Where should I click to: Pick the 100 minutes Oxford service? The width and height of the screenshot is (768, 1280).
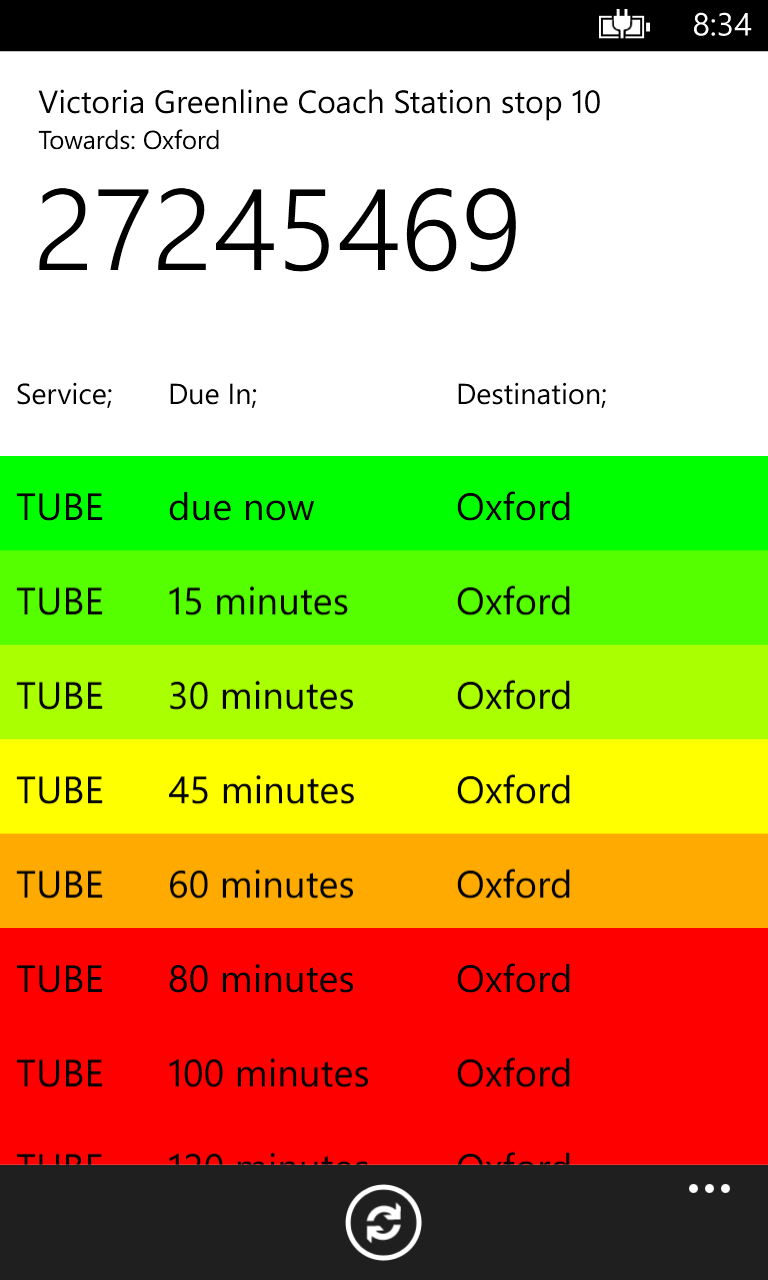pos(384,1070)
